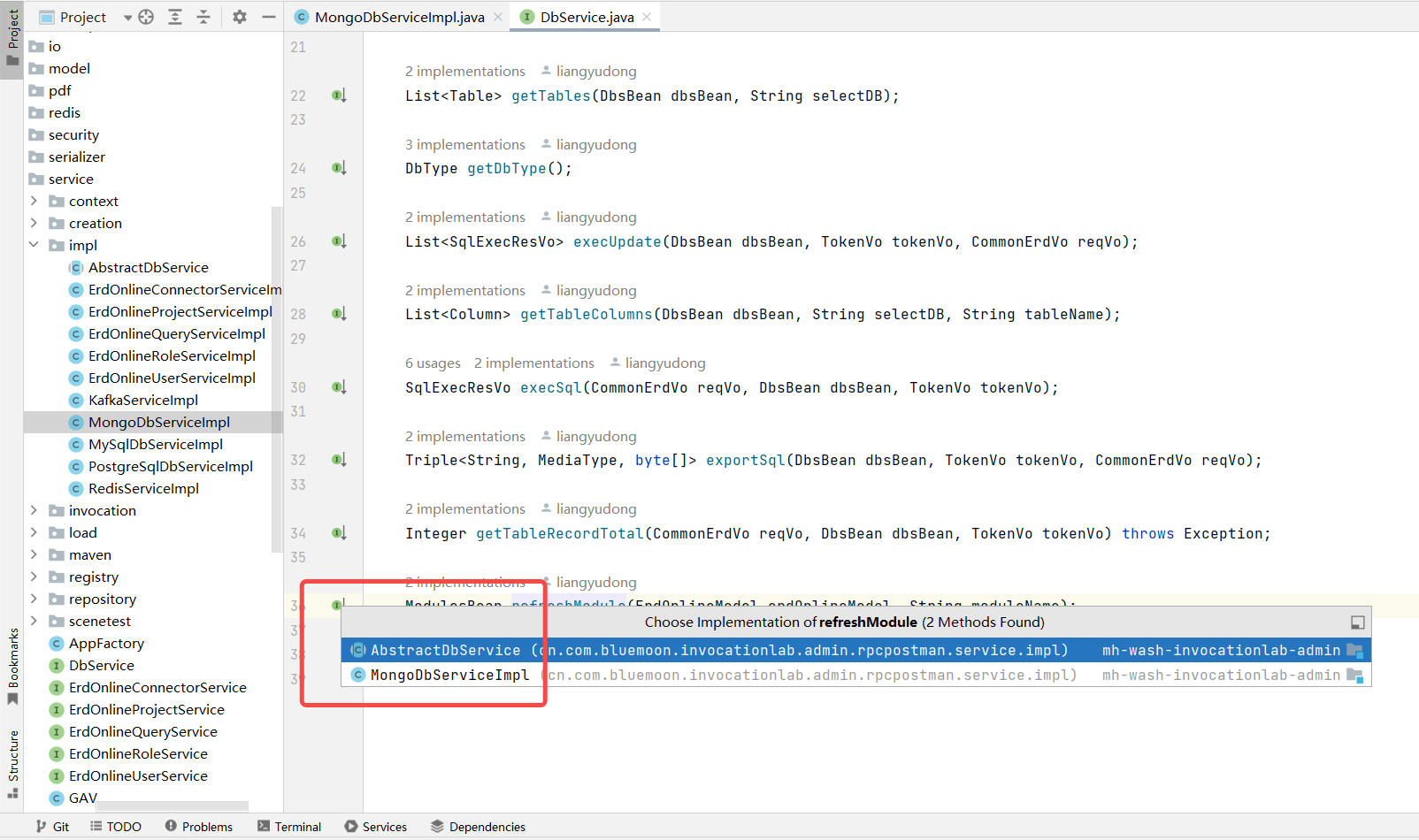Hide the Project tool window

click(268, 16)
